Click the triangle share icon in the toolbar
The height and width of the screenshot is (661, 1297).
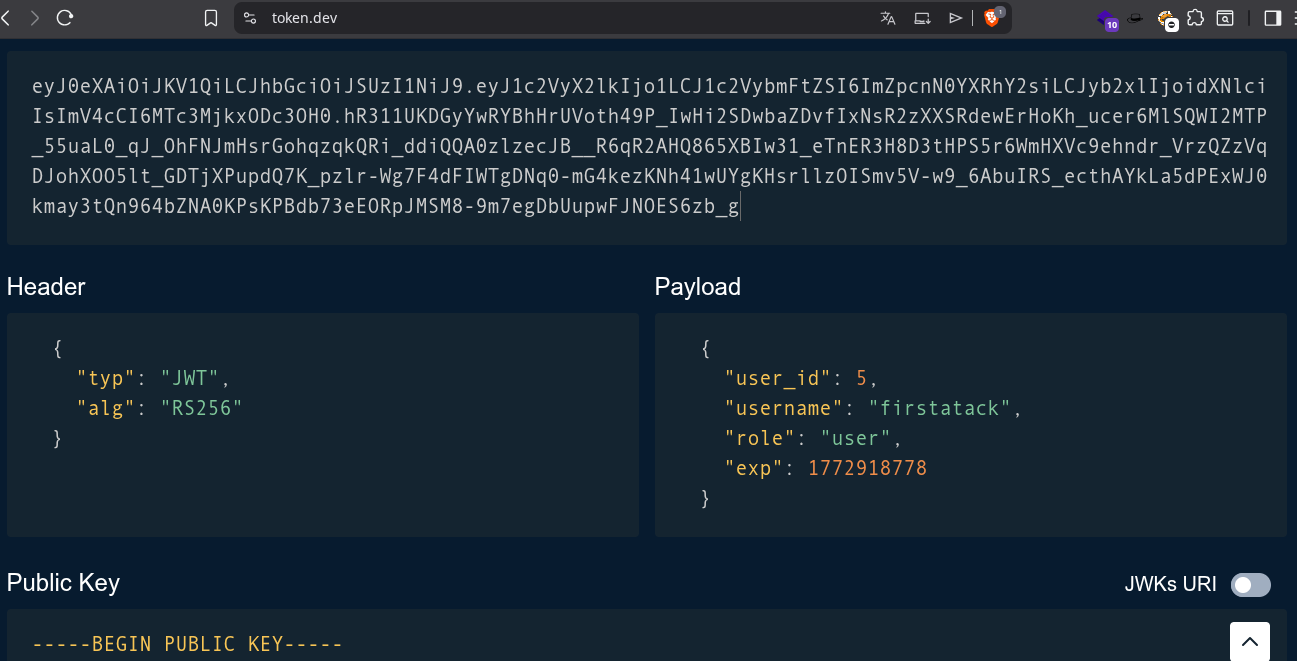[x=956, y=17]
